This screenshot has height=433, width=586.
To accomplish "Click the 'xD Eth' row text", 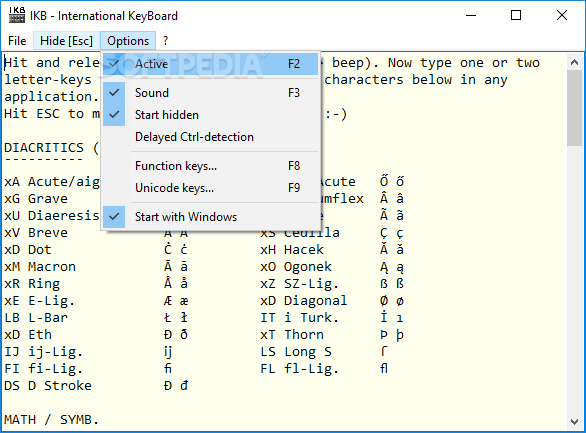I will click(x=28, y=335).
